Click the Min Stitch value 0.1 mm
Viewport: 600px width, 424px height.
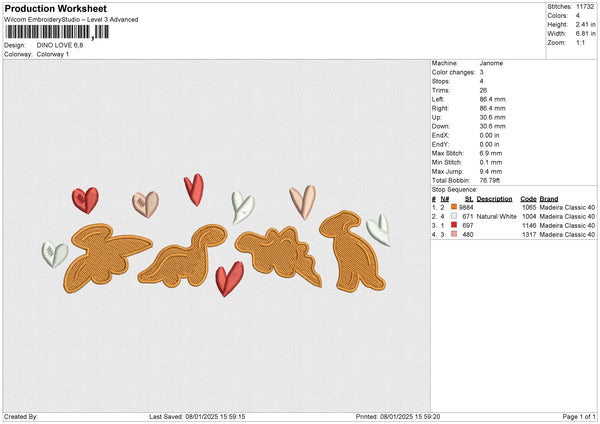(491, 162)
